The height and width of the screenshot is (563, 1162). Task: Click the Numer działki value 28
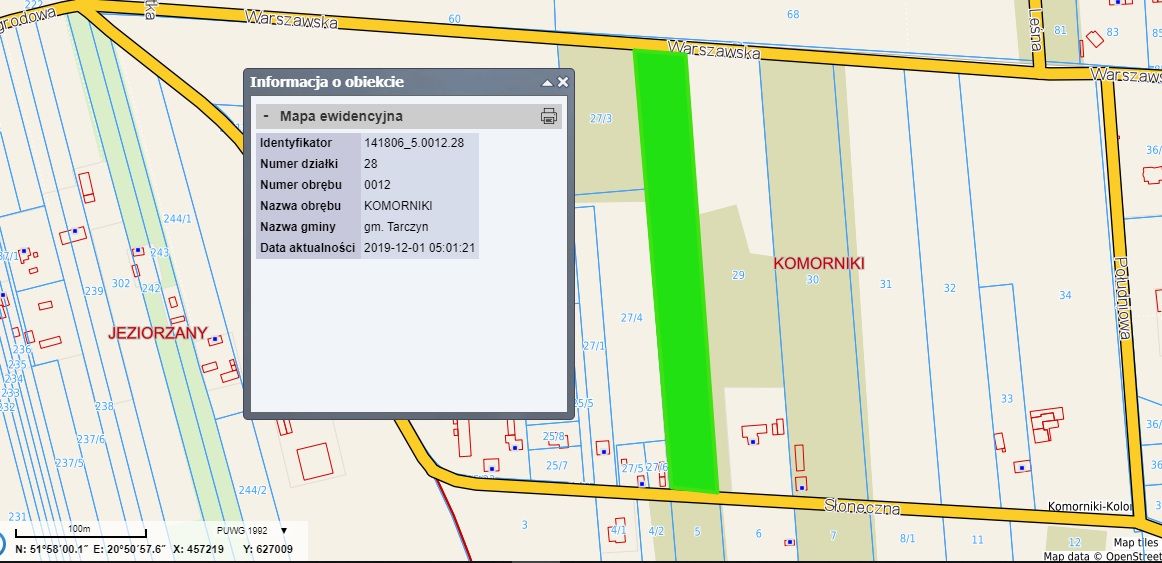371,164
